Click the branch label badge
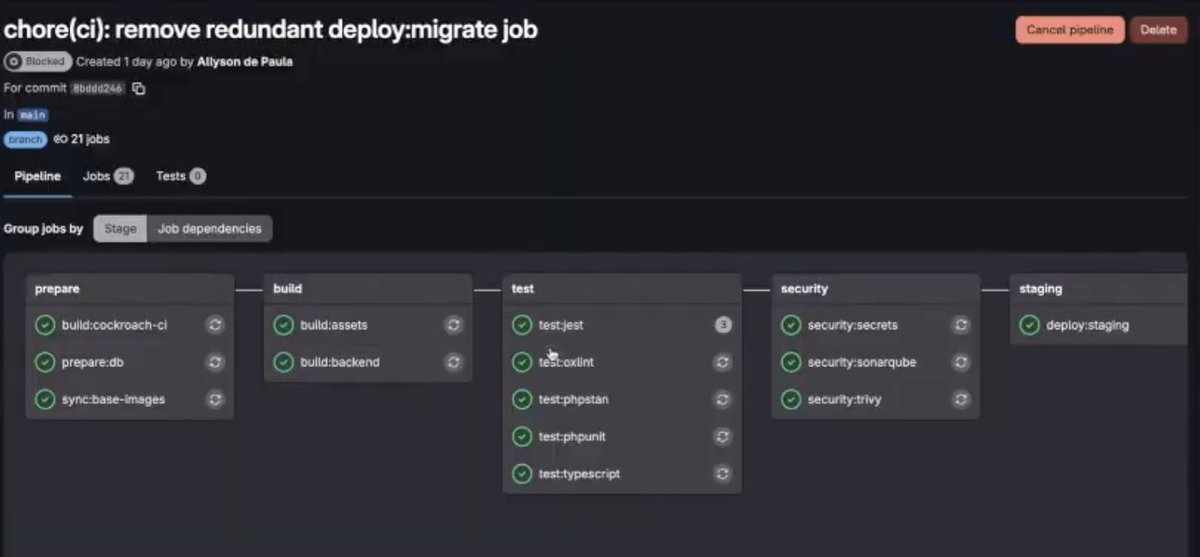Image resolution: width=1200 pixels, height=557 pixels. [x=26, y=140]
